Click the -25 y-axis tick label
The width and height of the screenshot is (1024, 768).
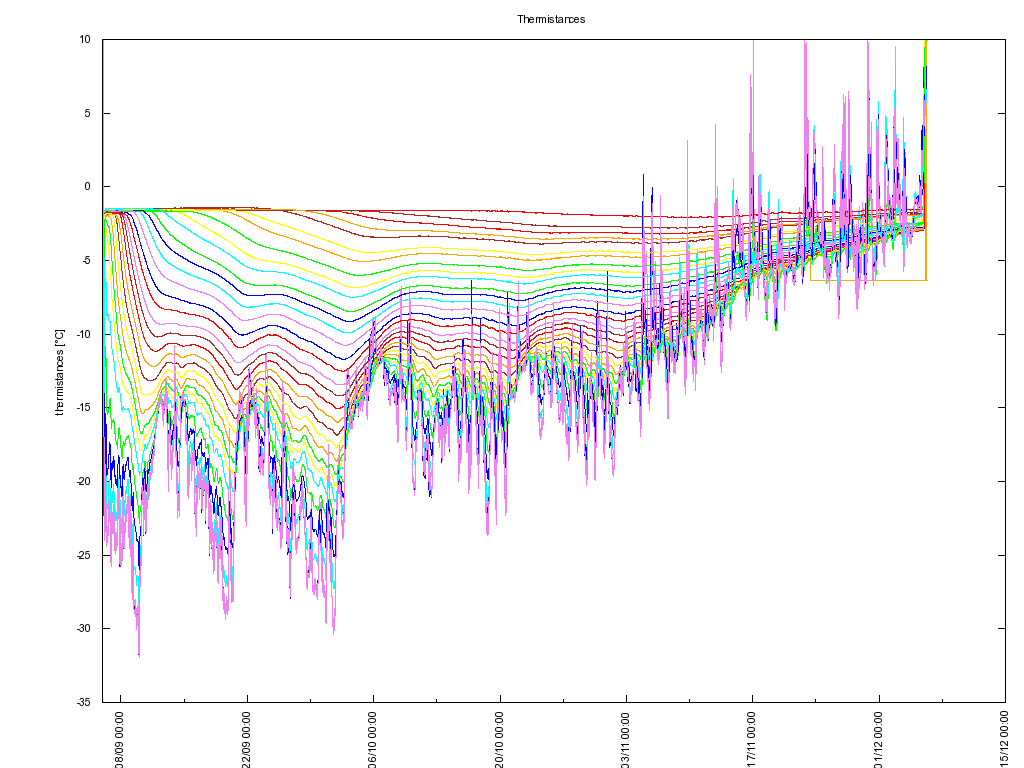(x=84, y=555)
